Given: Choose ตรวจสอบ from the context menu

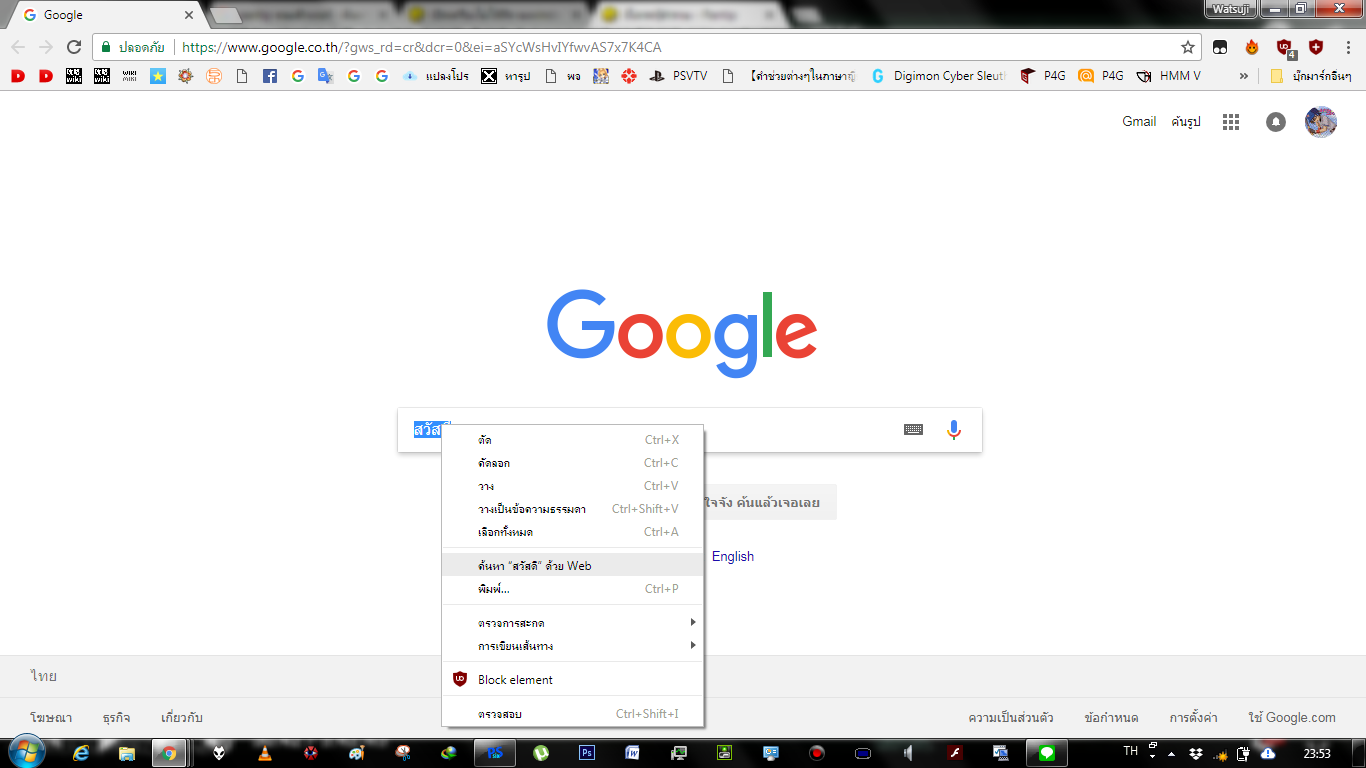Looking at the screenshot, I should (x=573, y=714).
